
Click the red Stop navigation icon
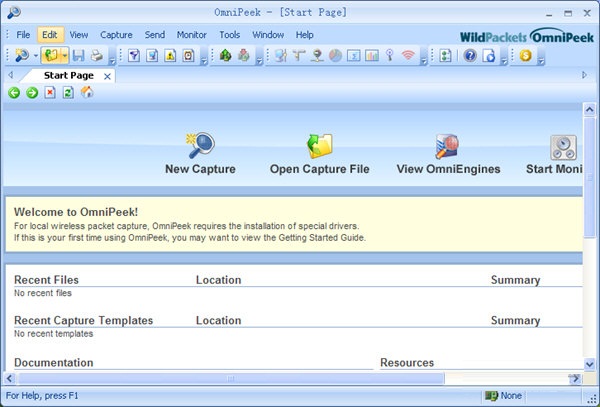coord(50,93)
